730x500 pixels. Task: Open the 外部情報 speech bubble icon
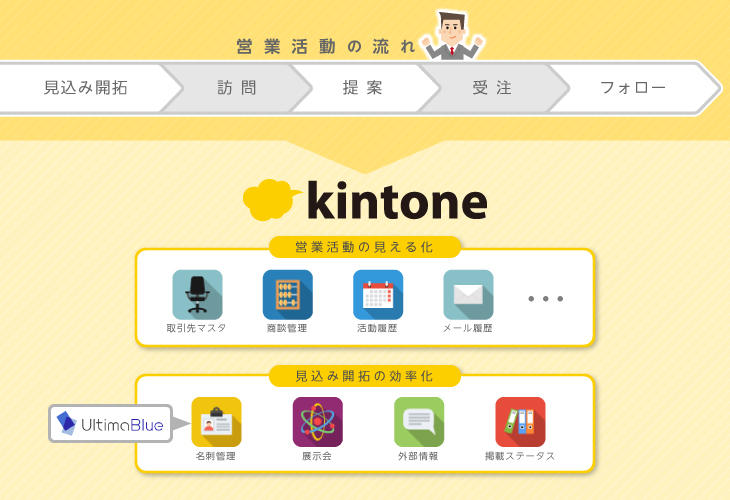419,422
